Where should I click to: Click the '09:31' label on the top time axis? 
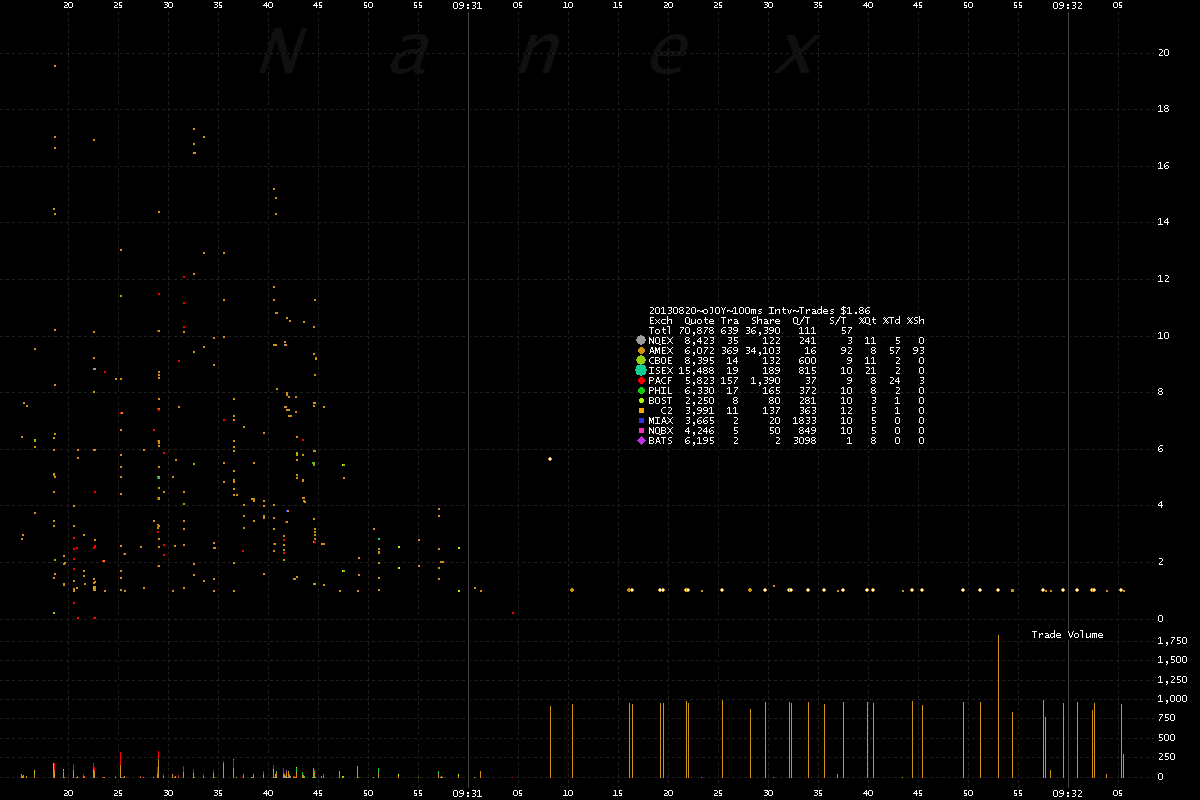coord(467,5)
